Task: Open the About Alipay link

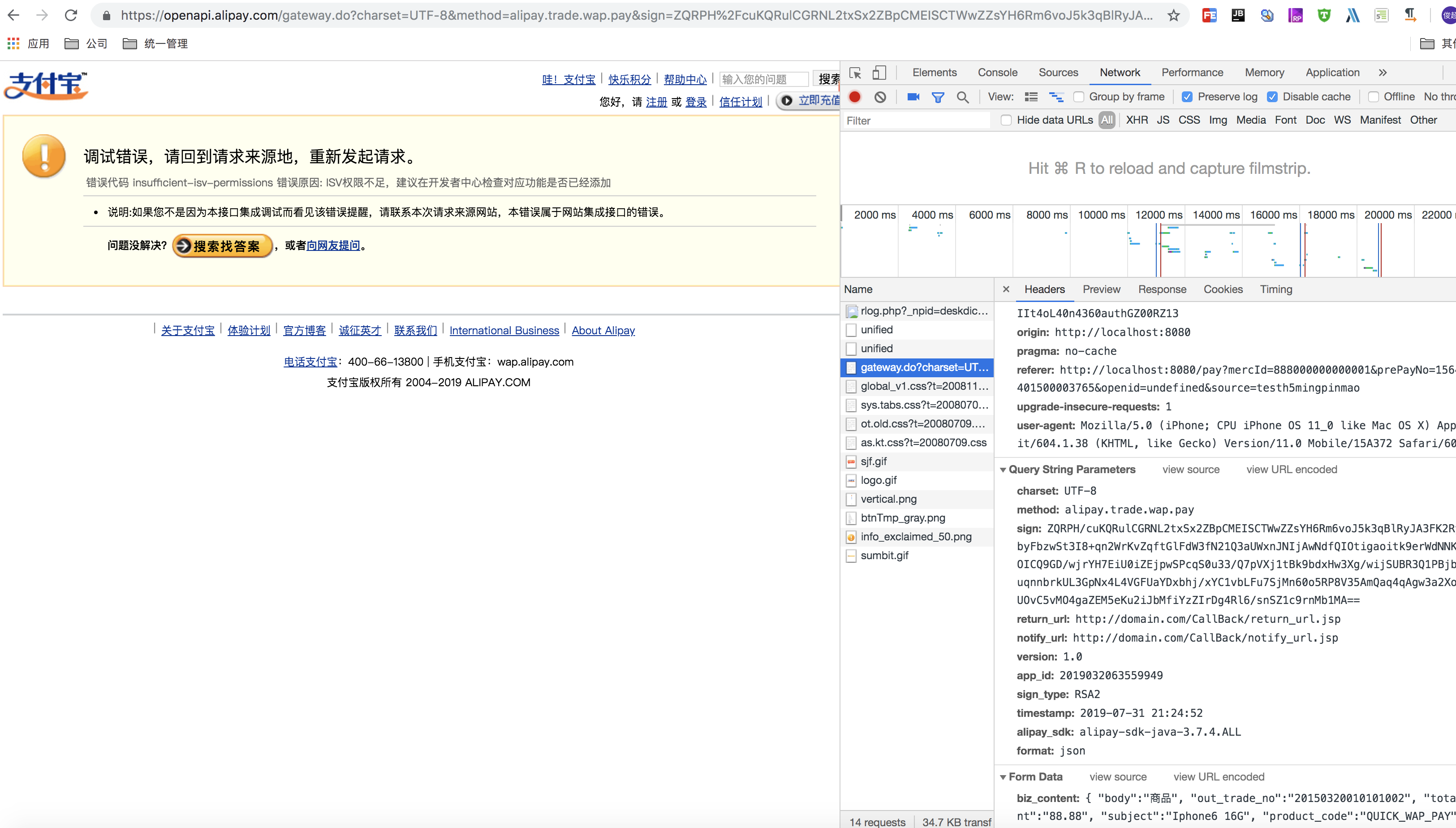Action: coord(603,330)
